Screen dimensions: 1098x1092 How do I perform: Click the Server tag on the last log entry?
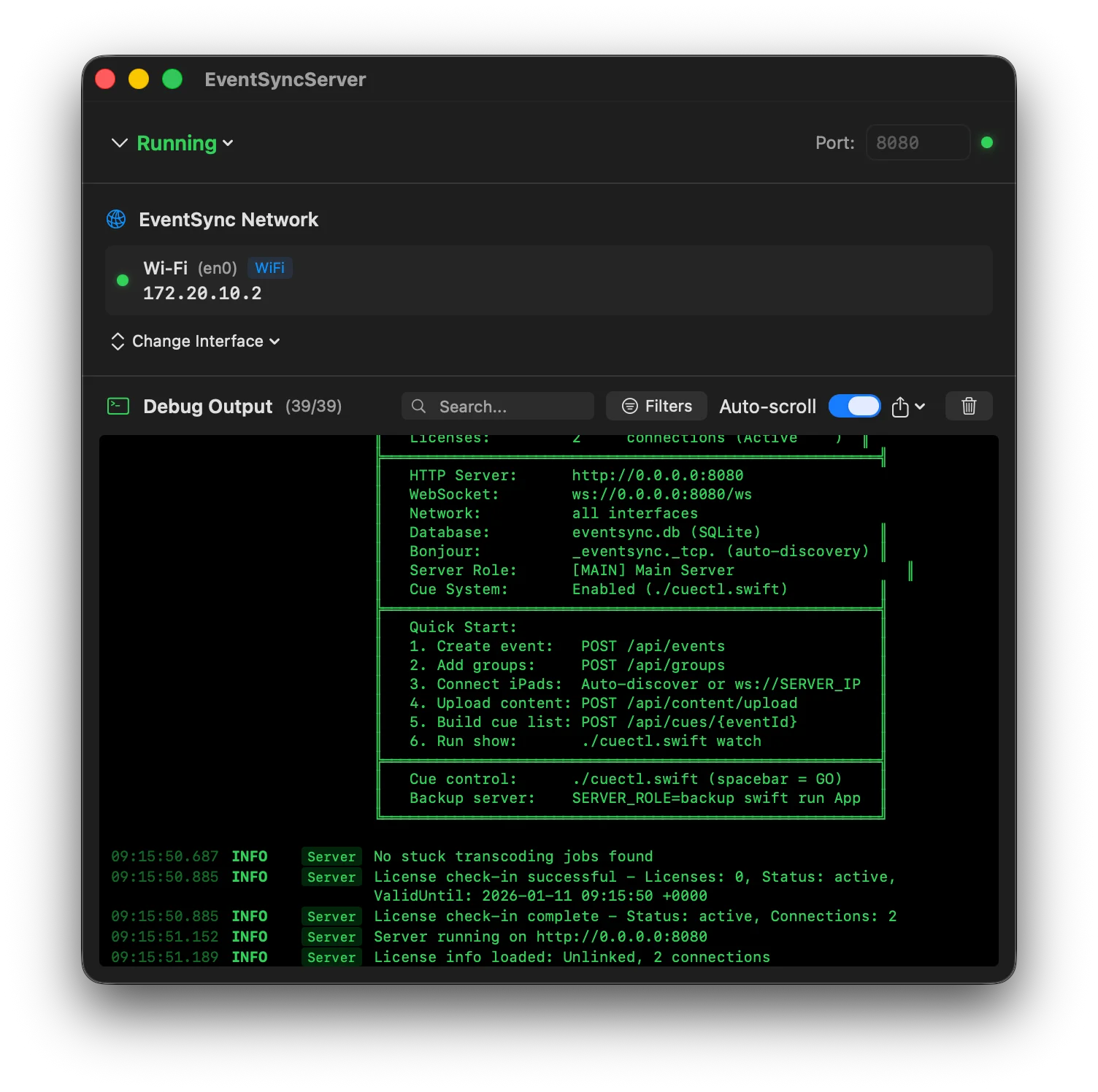click(x=331, y=957)
